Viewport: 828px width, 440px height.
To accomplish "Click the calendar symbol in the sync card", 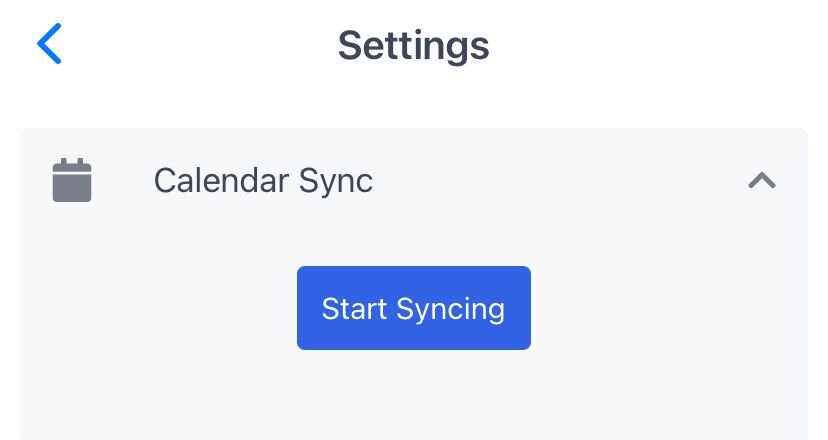I will click(72, 180).
